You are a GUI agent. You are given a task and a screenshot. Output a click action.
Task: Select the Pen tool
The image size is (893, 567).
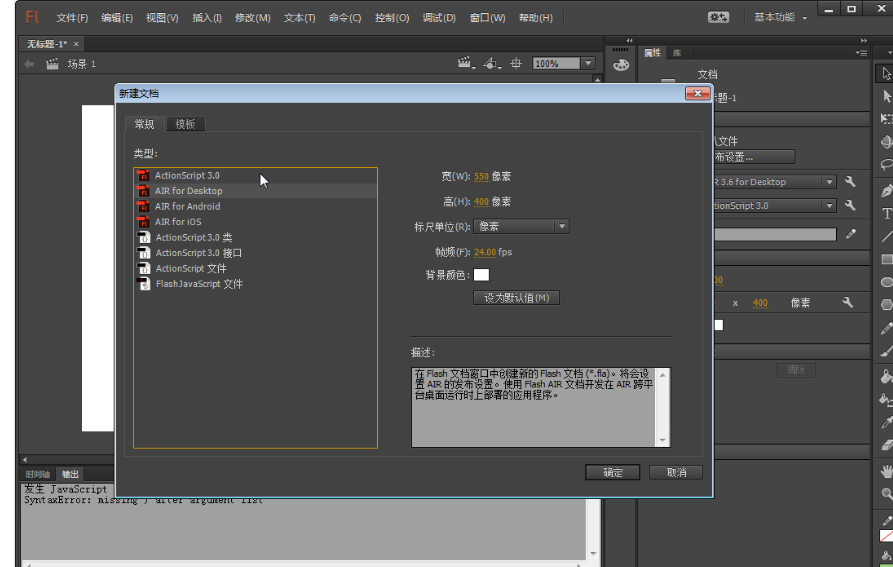coord(886,191)
